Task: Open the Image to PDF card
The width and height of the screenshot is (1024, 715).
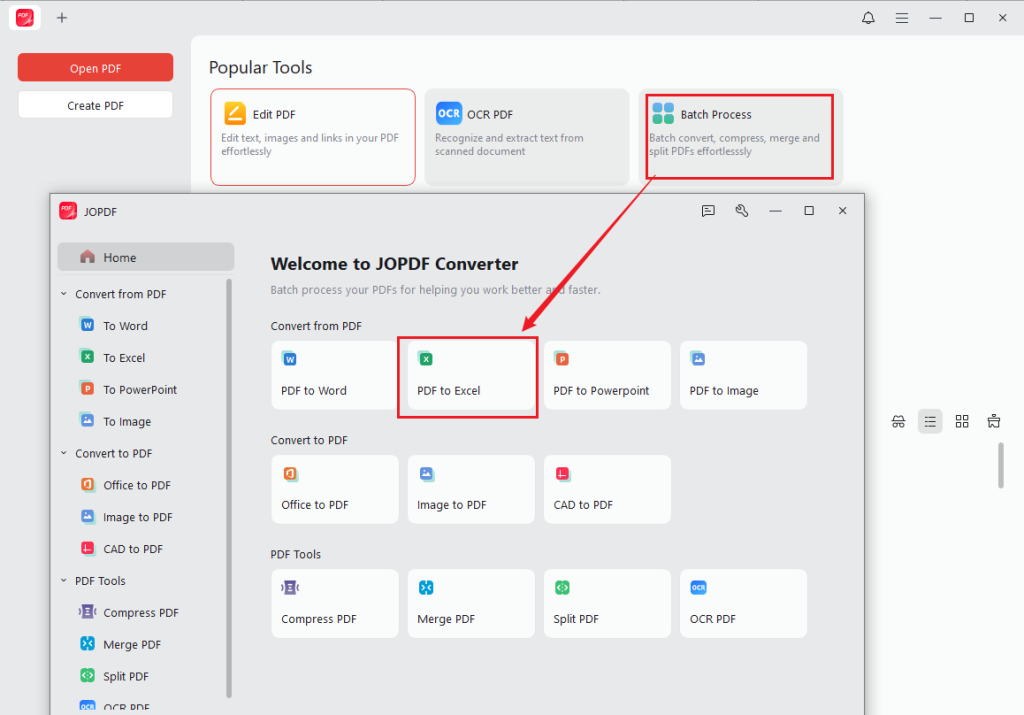Action: [x=471, y=489]
